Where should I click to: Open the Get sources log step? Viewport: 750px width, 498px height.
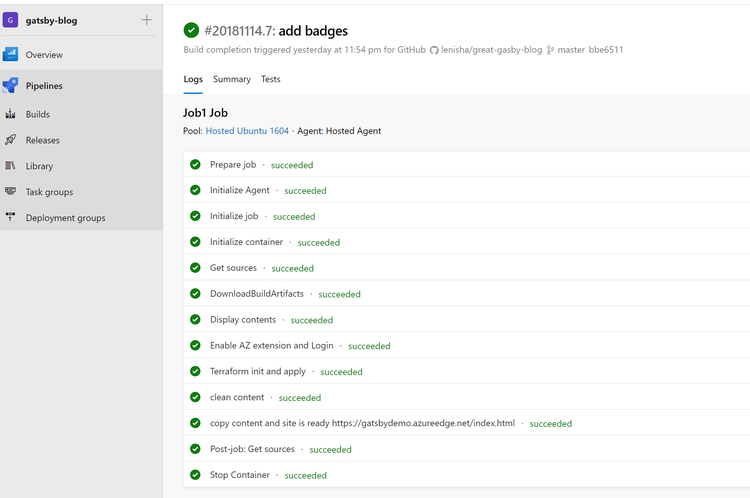pyautogui.click(x=466, y=268)
